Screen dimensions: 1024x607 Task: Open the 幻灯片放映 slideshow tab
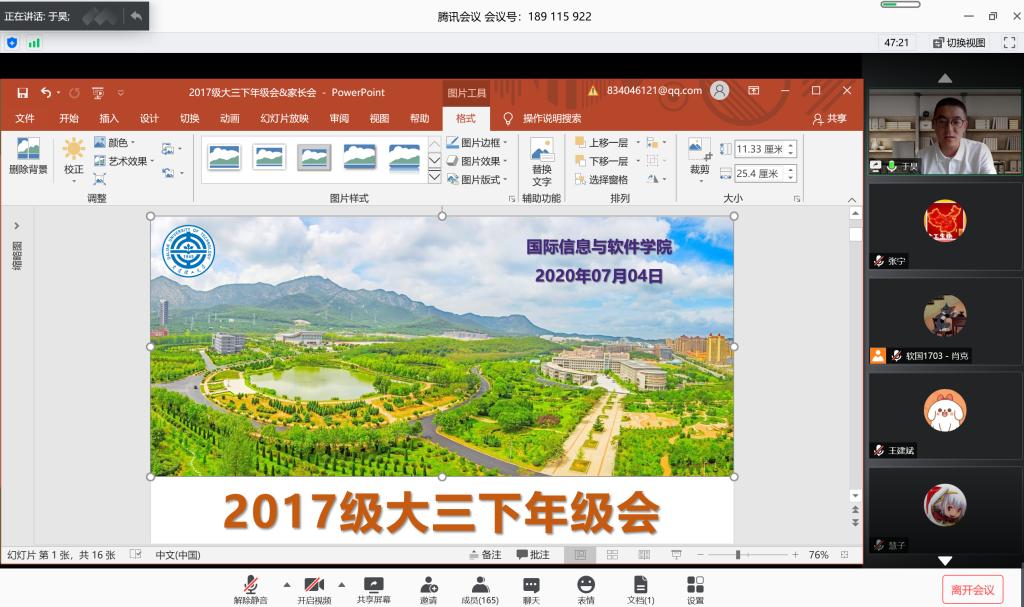coord(284,118)
